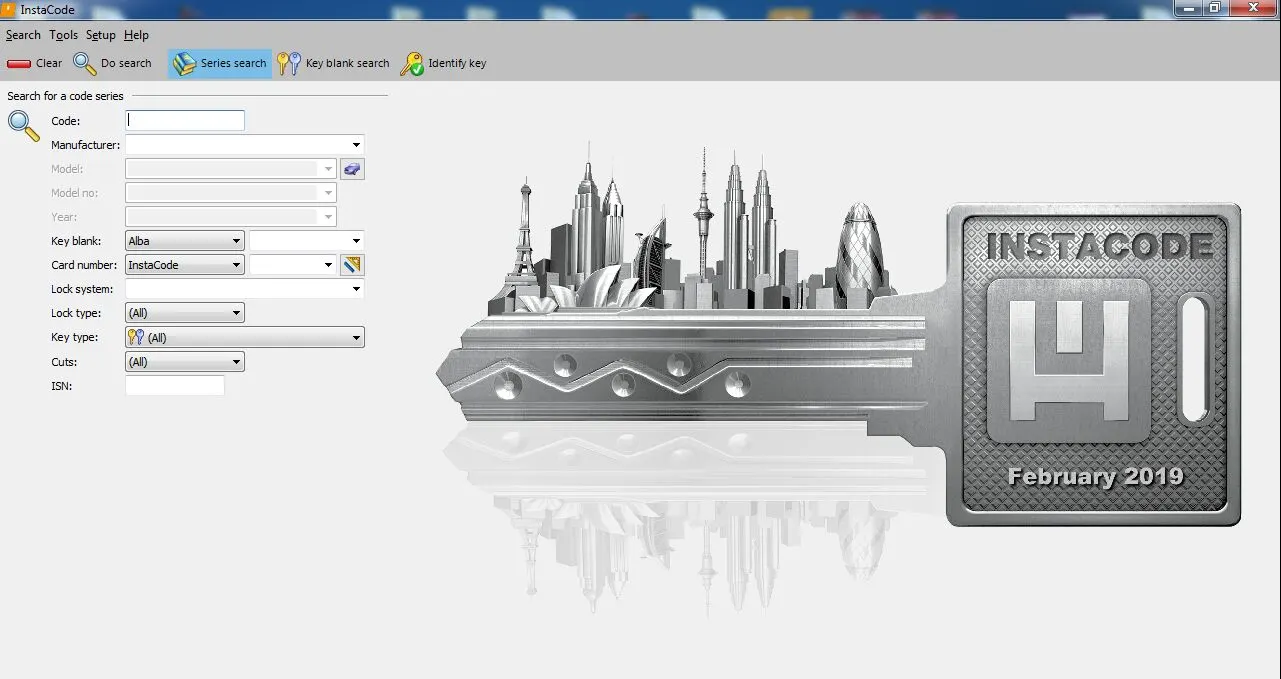Close the InstaCode window

[x=1253, y=8]
